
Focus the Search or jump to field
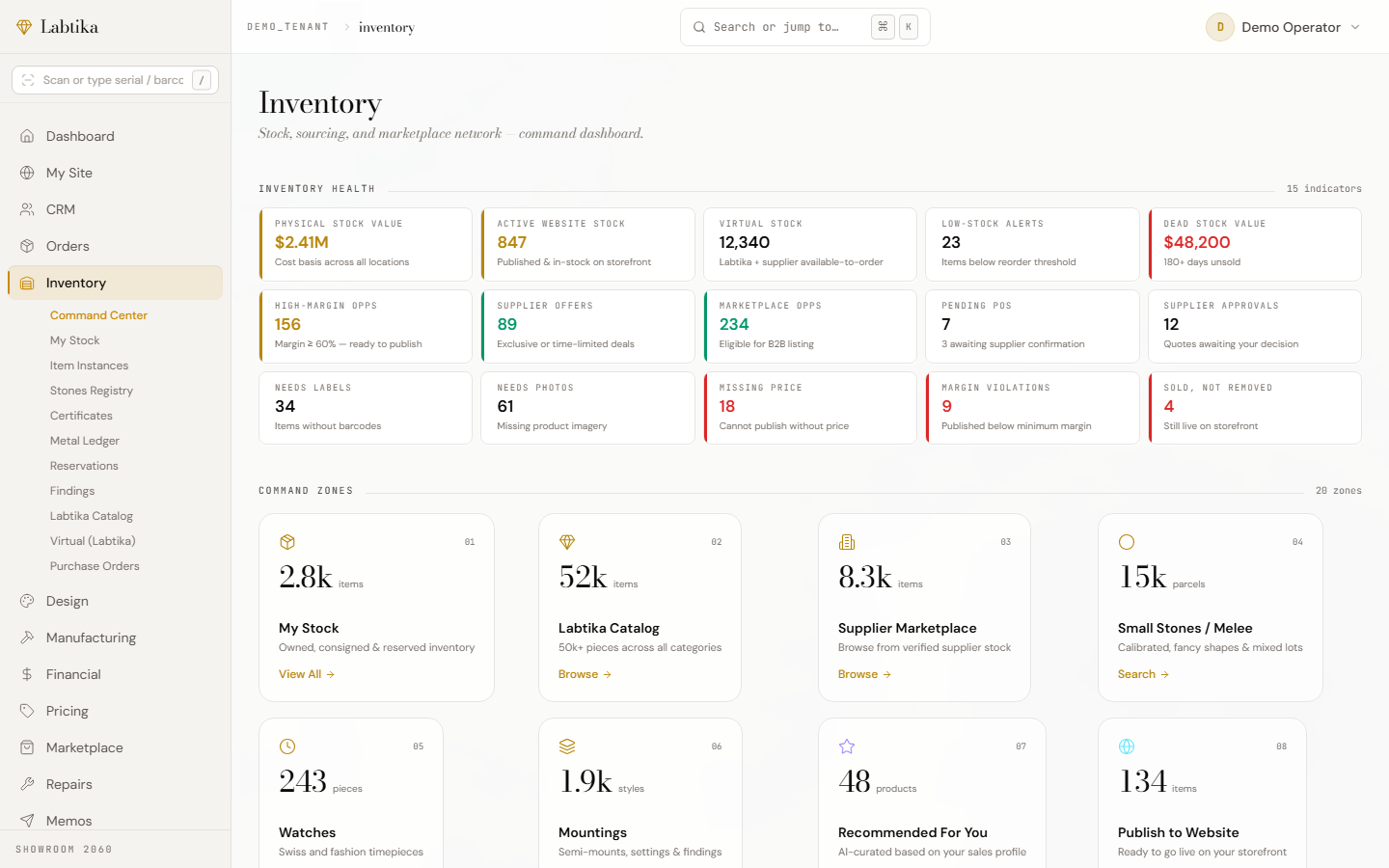click(x=805, y=27)
